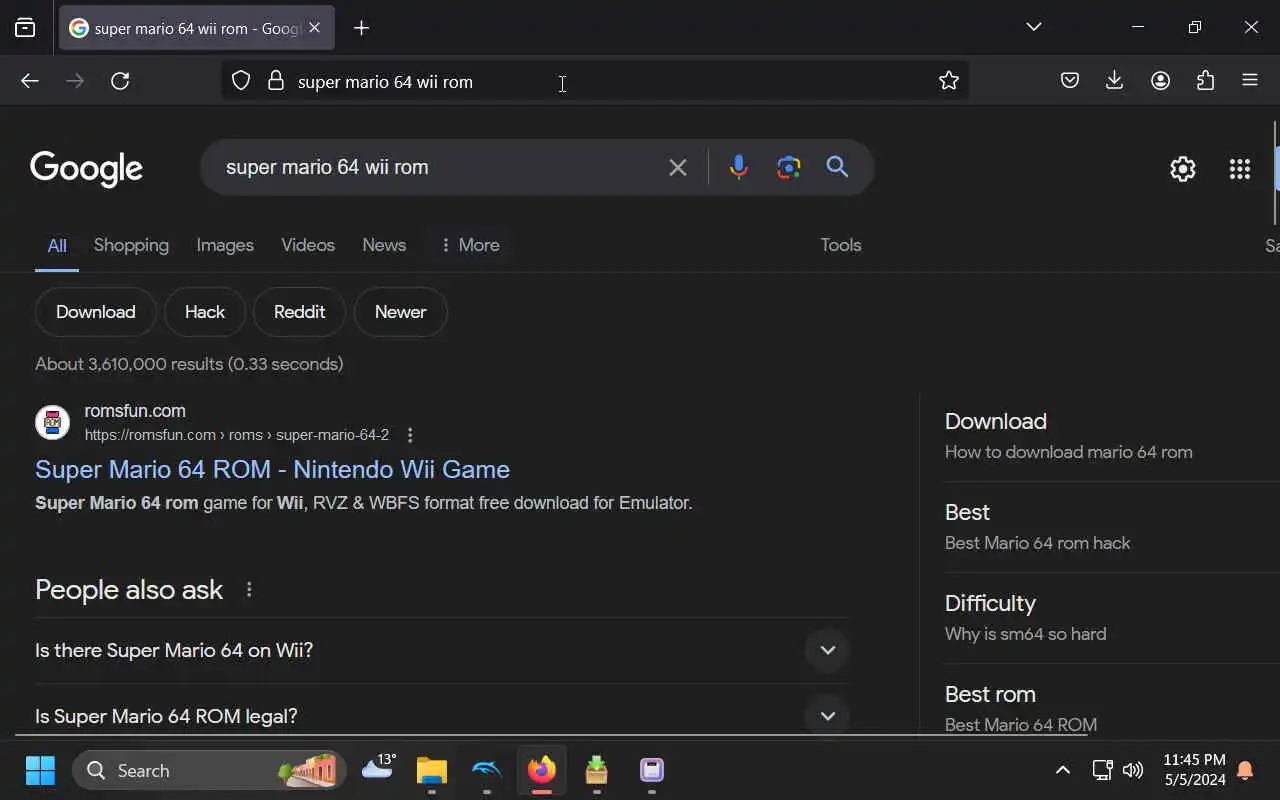Open search Tools
Screen dimensions: 1280x800
click(841, 245)
